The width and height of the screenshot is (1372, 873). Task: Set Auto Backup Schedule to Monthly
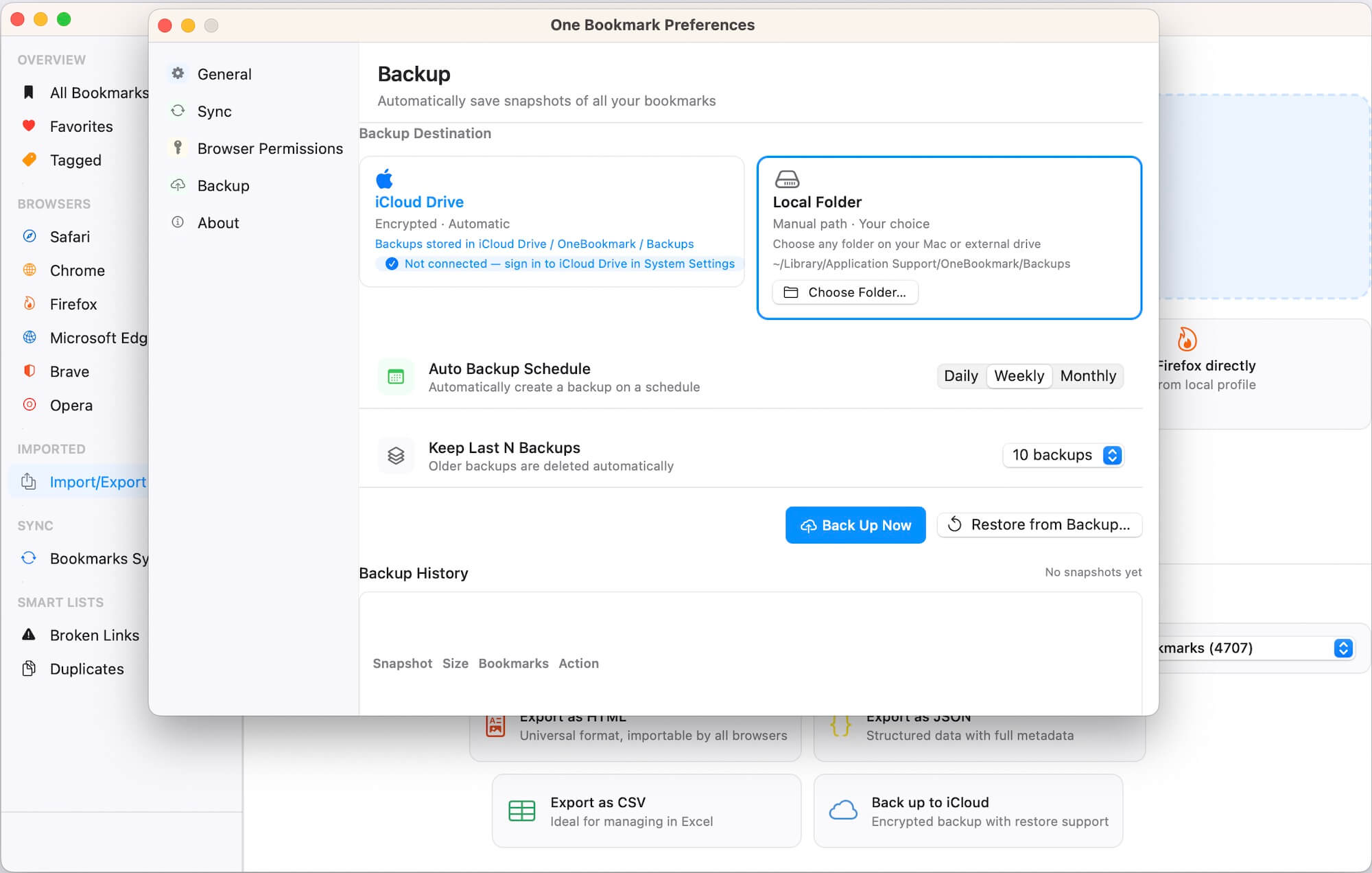click(x=1088, y=376)
